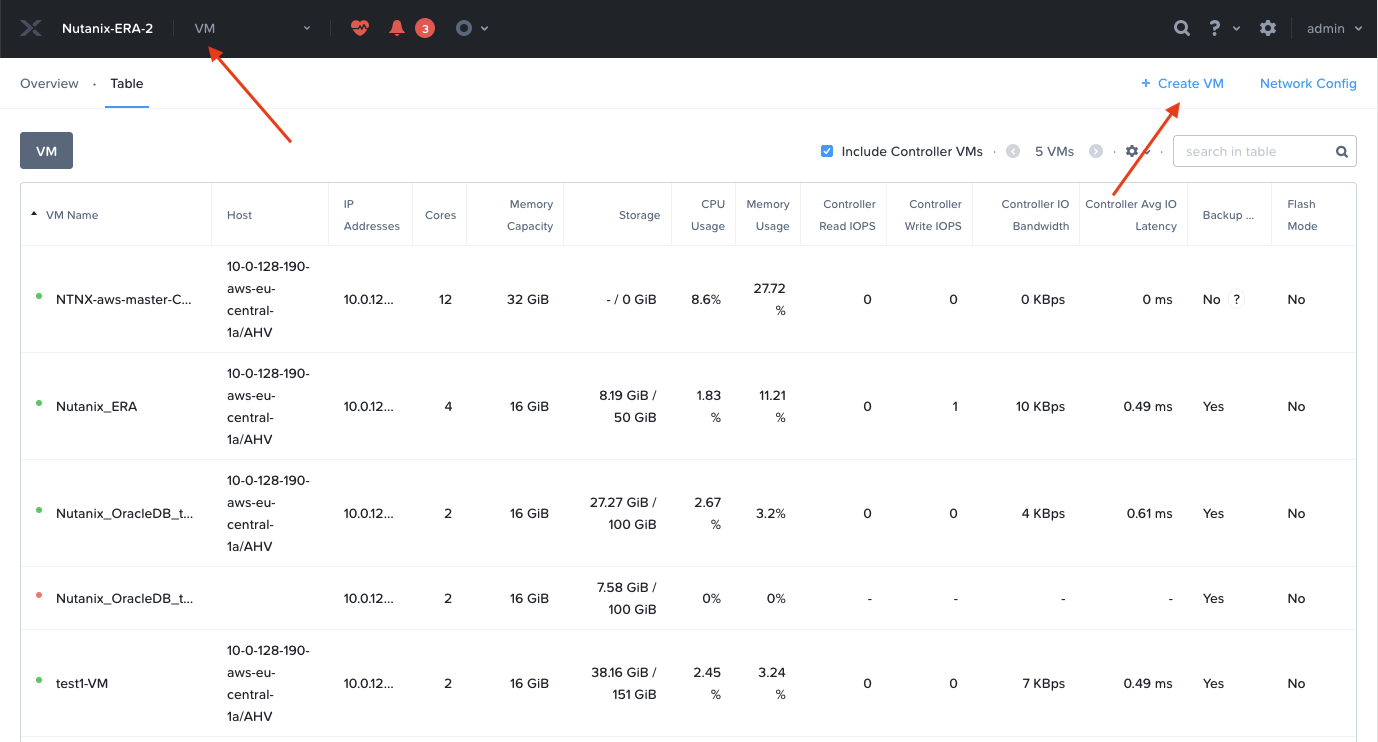
Task: Click the 38.16 GiB / 151 GiB storage cell
Action: coord(623,684)
